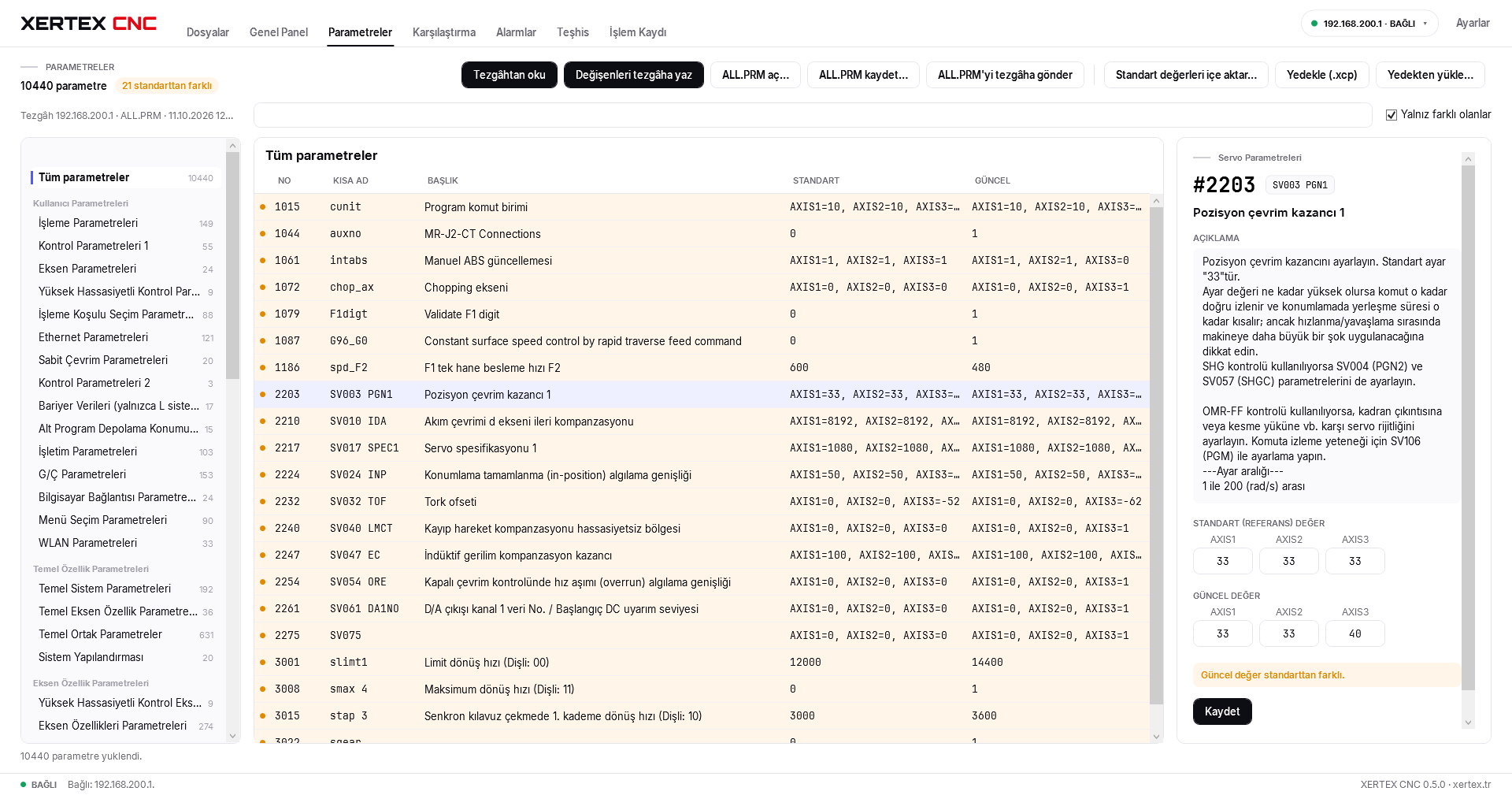
Task: Select row 3001 slimt1
Action: point(702,663)
